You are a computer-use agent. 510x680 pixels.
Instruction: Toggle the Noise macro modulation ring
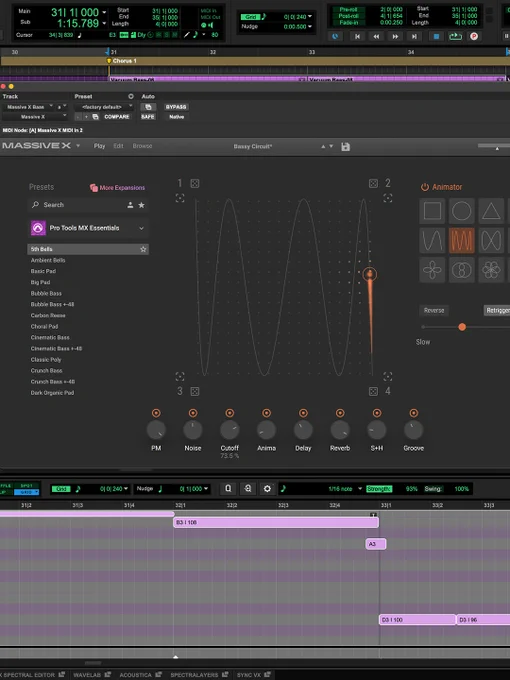point(193,413)
